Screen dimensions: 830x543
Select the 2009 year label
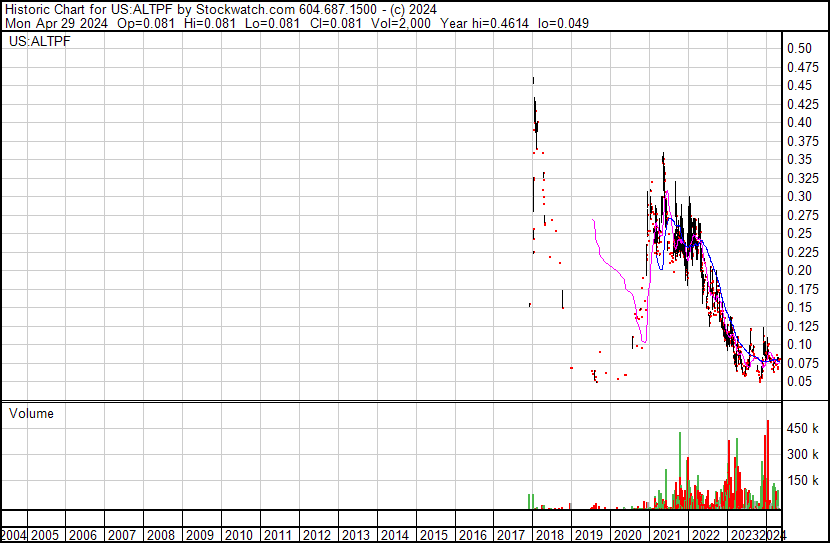pyautogui.click(x=200, y=535)
